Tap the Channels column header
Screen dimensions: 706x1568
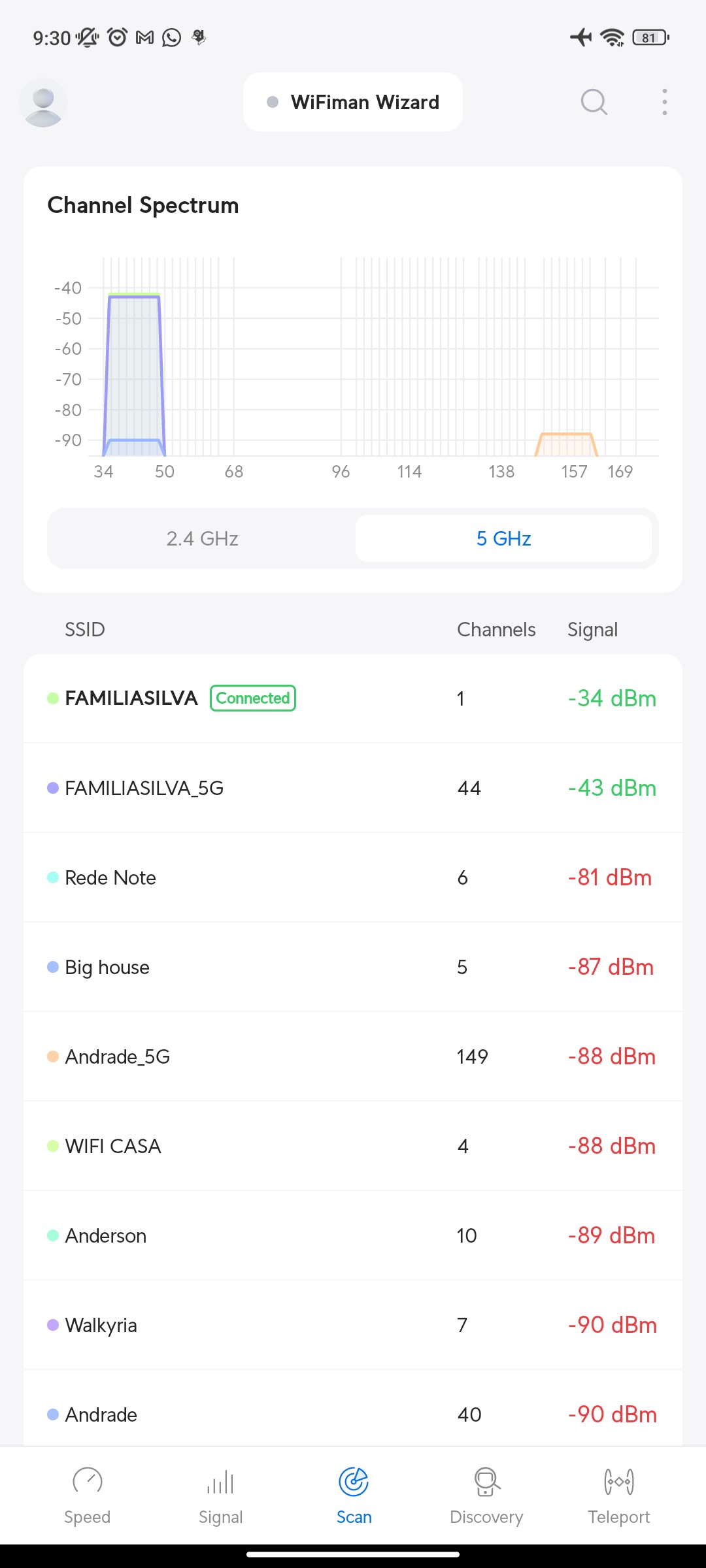coord(496,629)
